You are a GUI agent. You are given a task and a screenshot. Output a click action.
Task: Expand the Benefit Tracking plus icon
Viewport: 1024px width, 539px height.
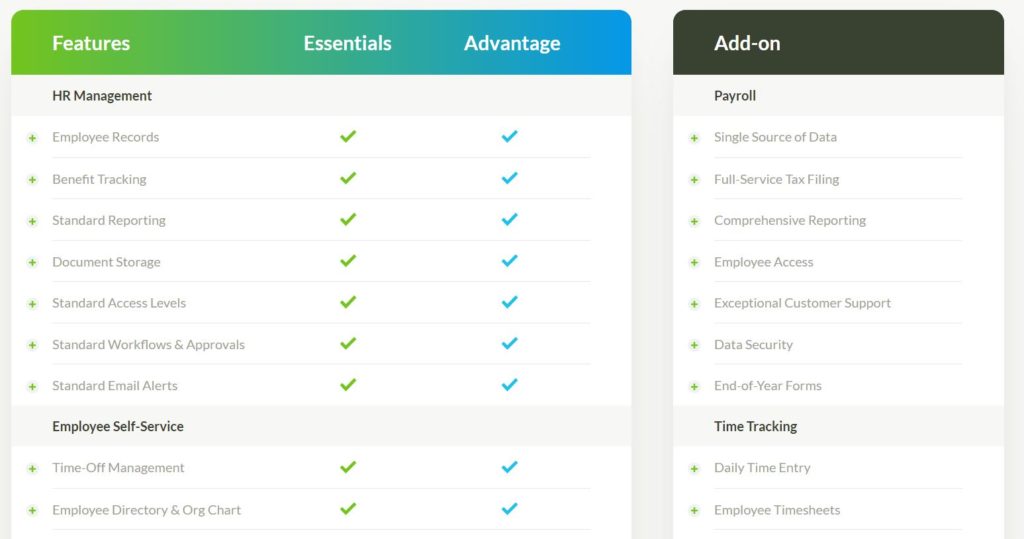(32, 180)
